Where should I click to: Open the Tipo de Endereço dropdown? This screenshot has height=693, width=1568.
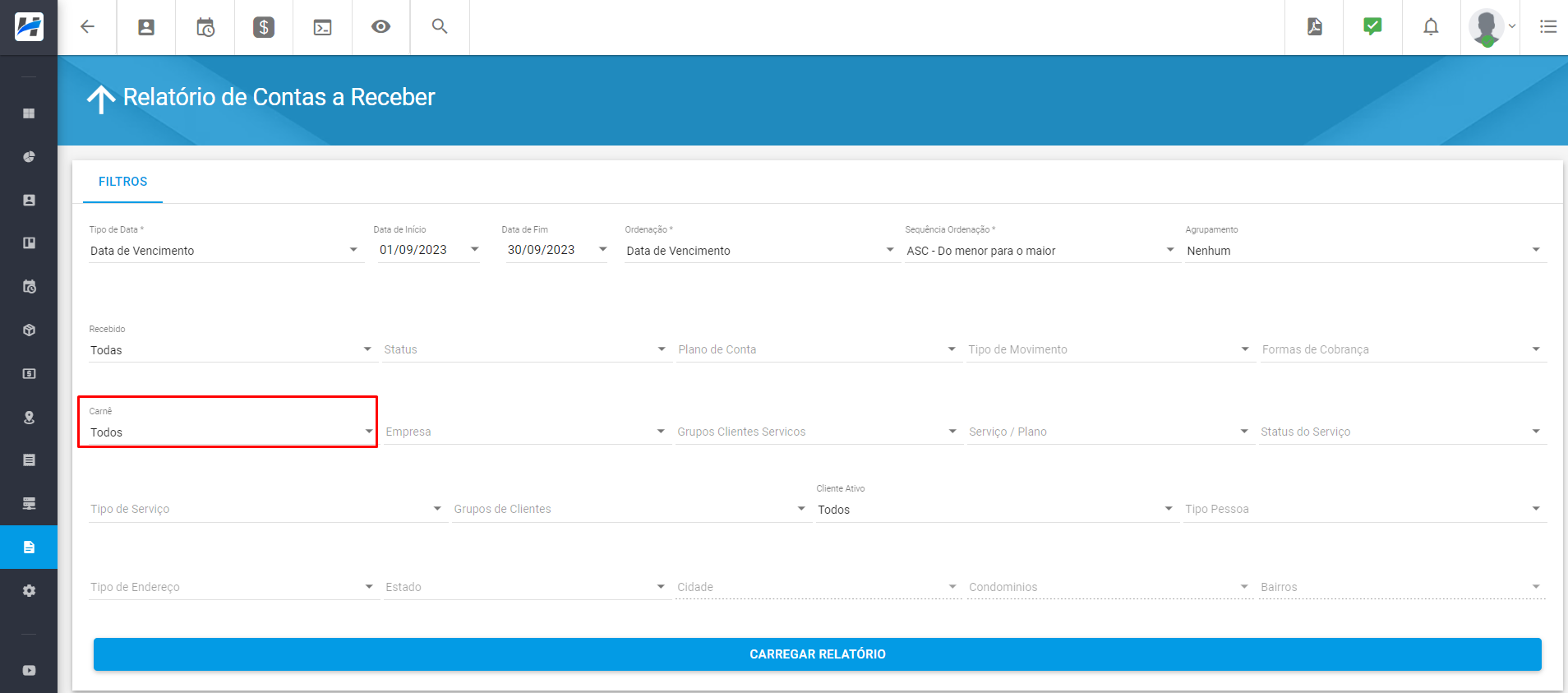click(x=233, y=587)
